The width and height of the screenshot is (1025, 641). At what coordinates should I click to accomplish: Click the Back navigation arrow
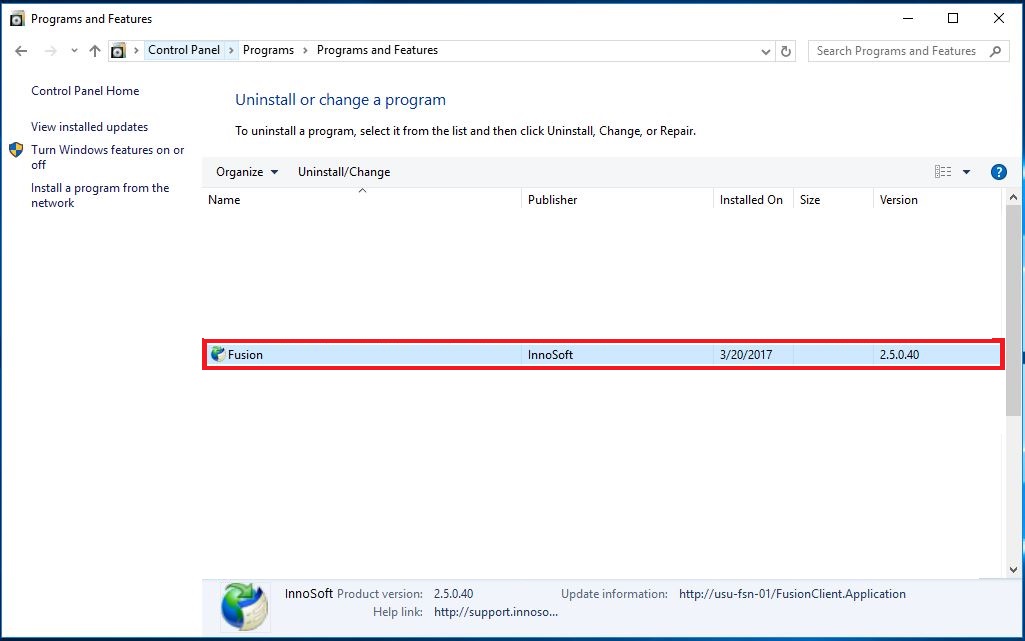21,51
